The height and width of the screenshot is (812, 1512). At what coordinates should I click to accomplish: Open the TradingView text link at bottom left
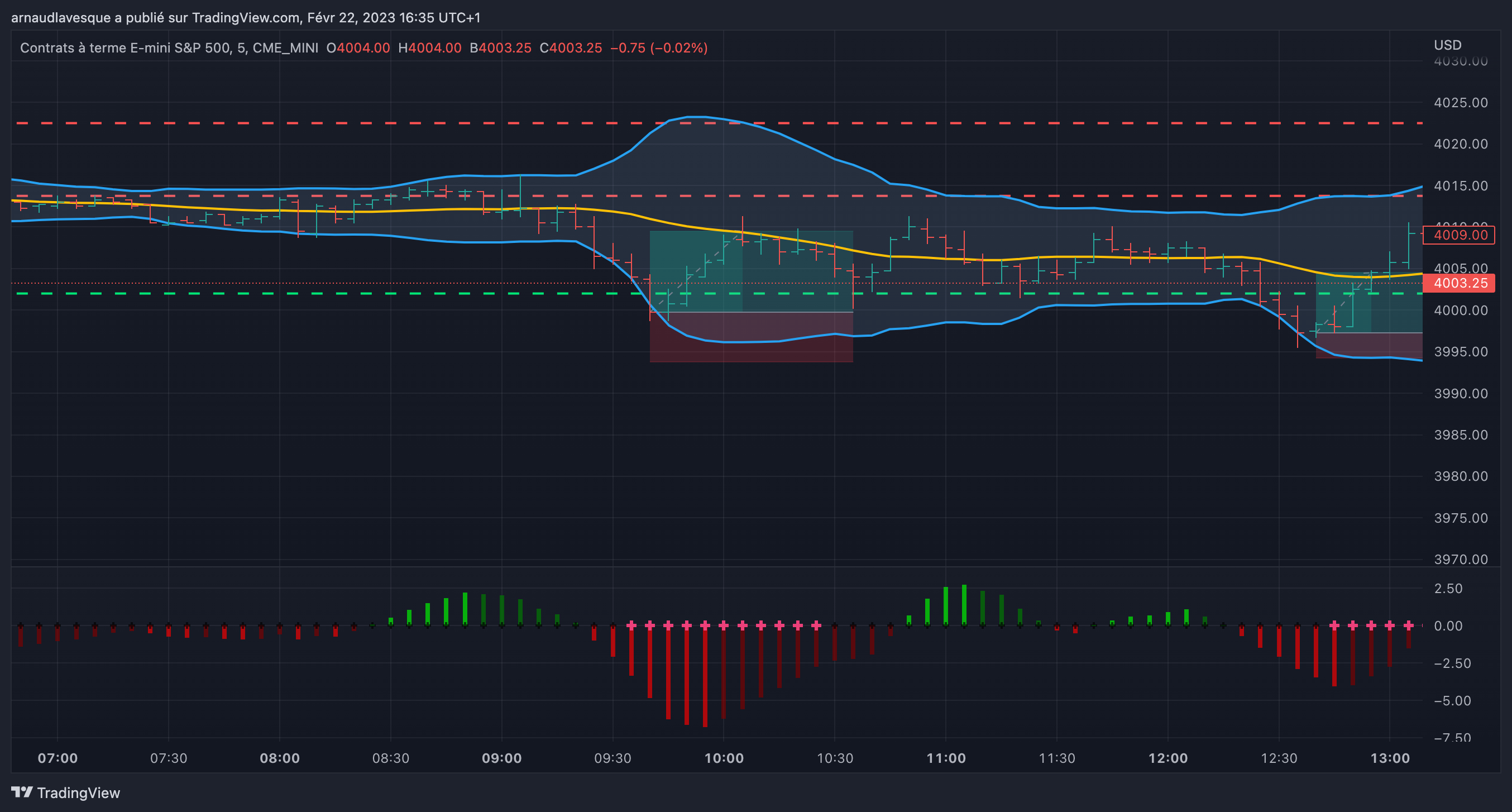pyautogui.click(x=78, y=792)
